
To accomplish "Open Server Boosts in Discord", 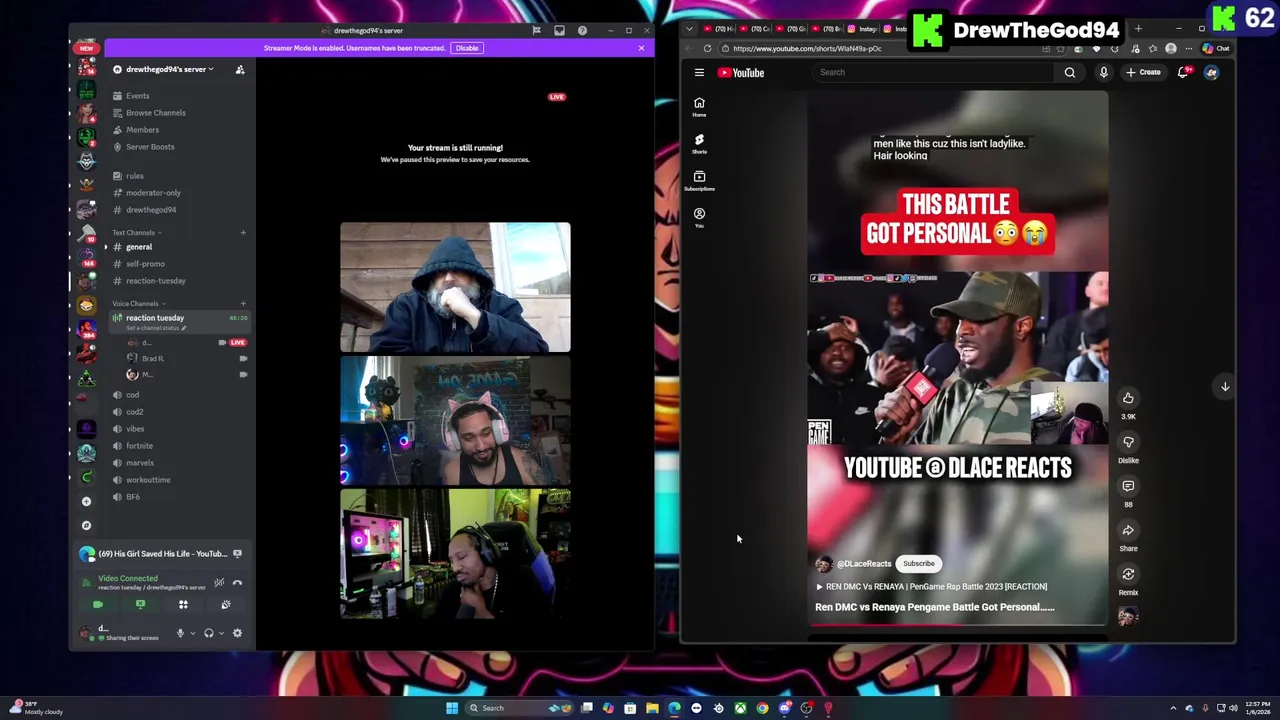I will [x=150, y=147].
